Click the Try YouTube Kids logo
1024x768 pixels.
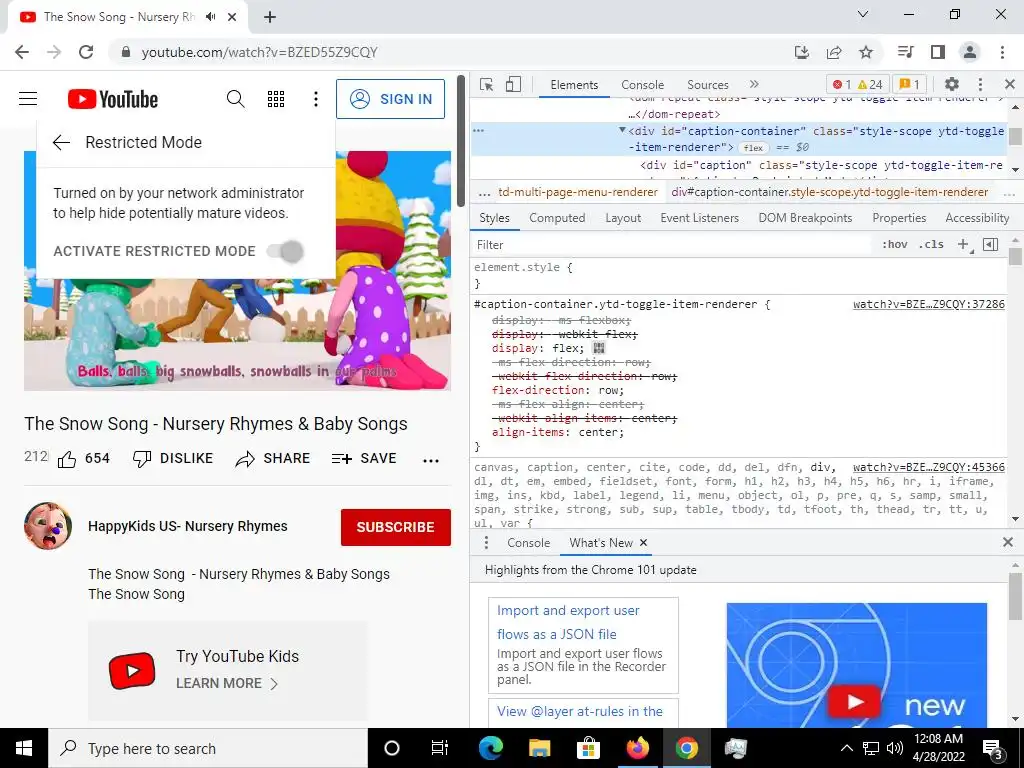click(132, 671)
